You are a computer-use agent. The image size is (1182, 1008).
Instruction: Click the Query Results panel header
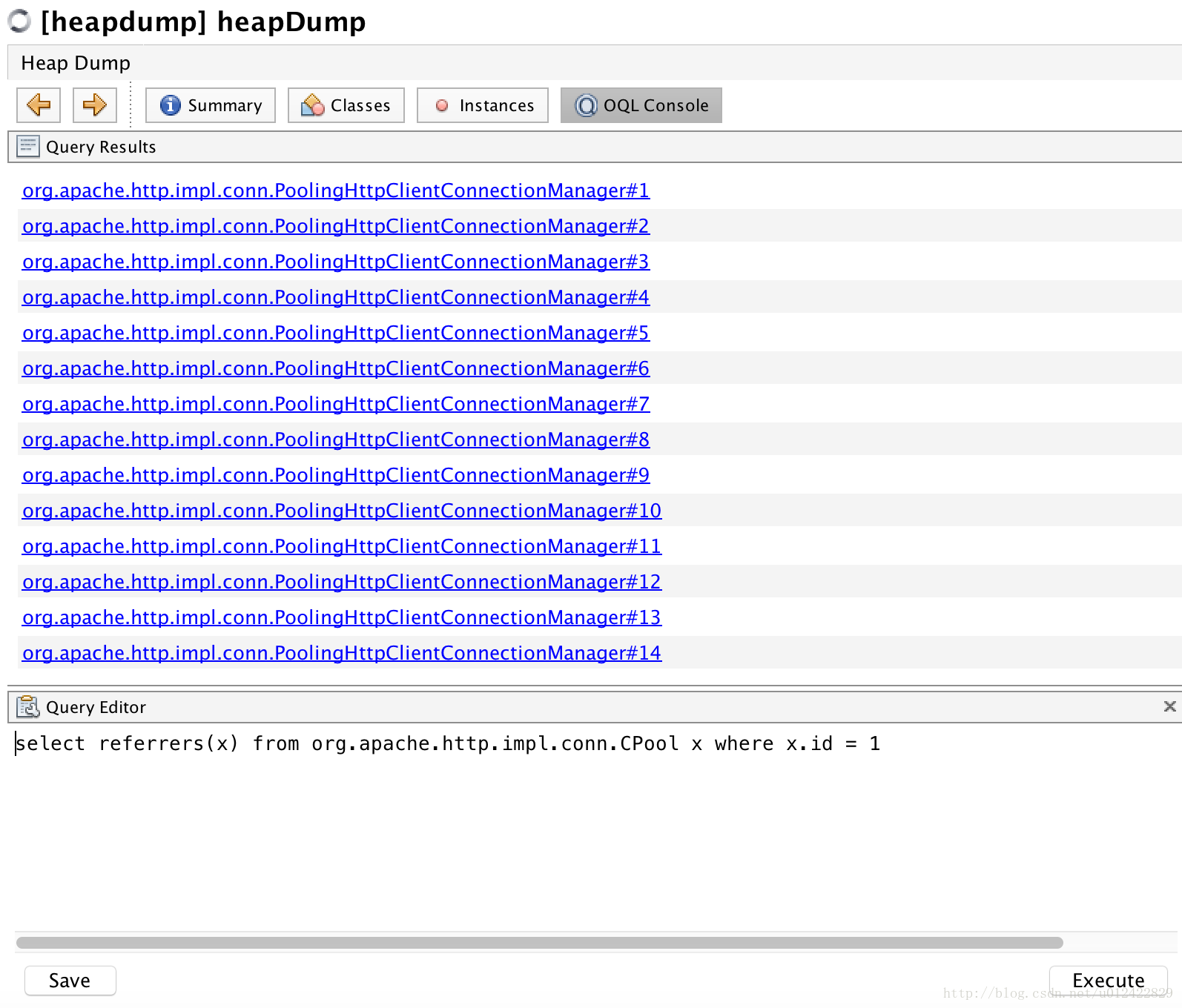pos(595,147)
